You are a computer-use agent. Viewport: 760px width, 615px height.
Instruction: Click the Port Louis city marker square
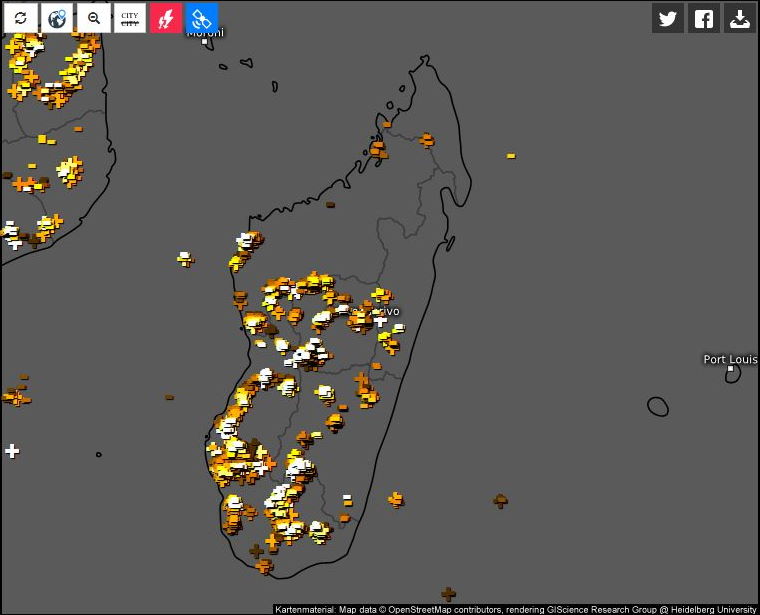click(x=730, y=369)
